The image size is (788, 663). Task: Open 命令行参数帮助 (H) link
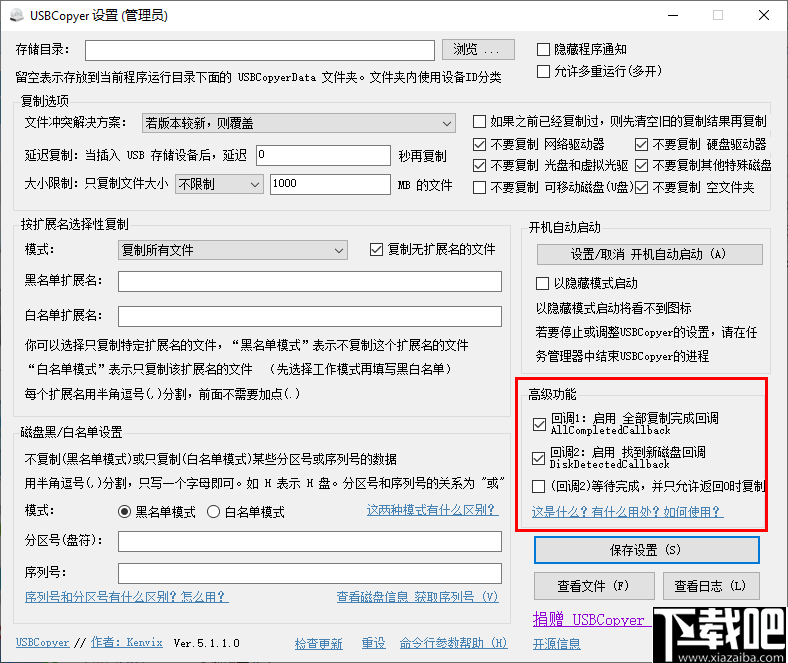[x=453, y=643]
